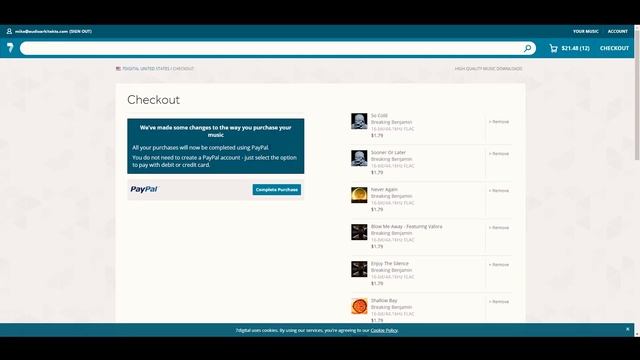The height and width of the screenshot is (360, 640).
Task: Open the Cookie Policy link
Action: [384, 330]
